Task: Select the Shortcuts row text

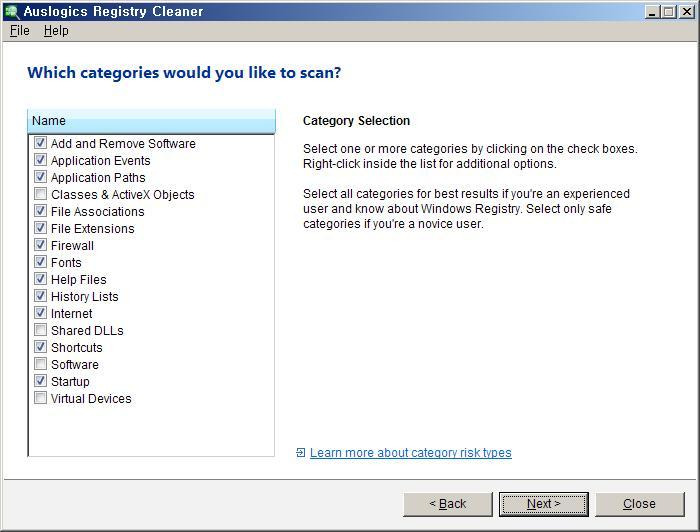Action: (x=76, y=348)
